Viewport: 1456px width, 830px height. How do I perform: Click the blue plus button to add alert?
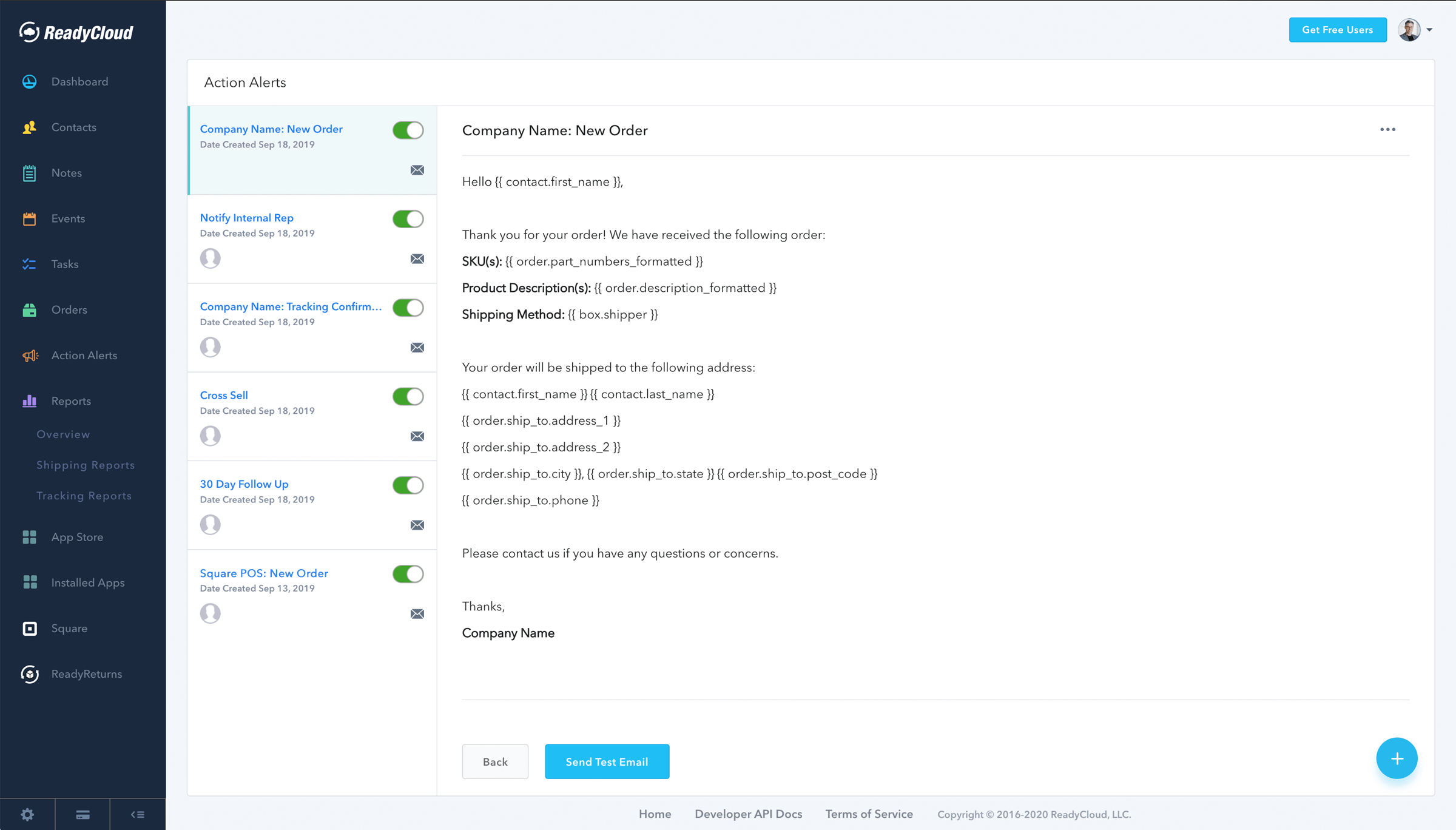tap(1397, 758)
